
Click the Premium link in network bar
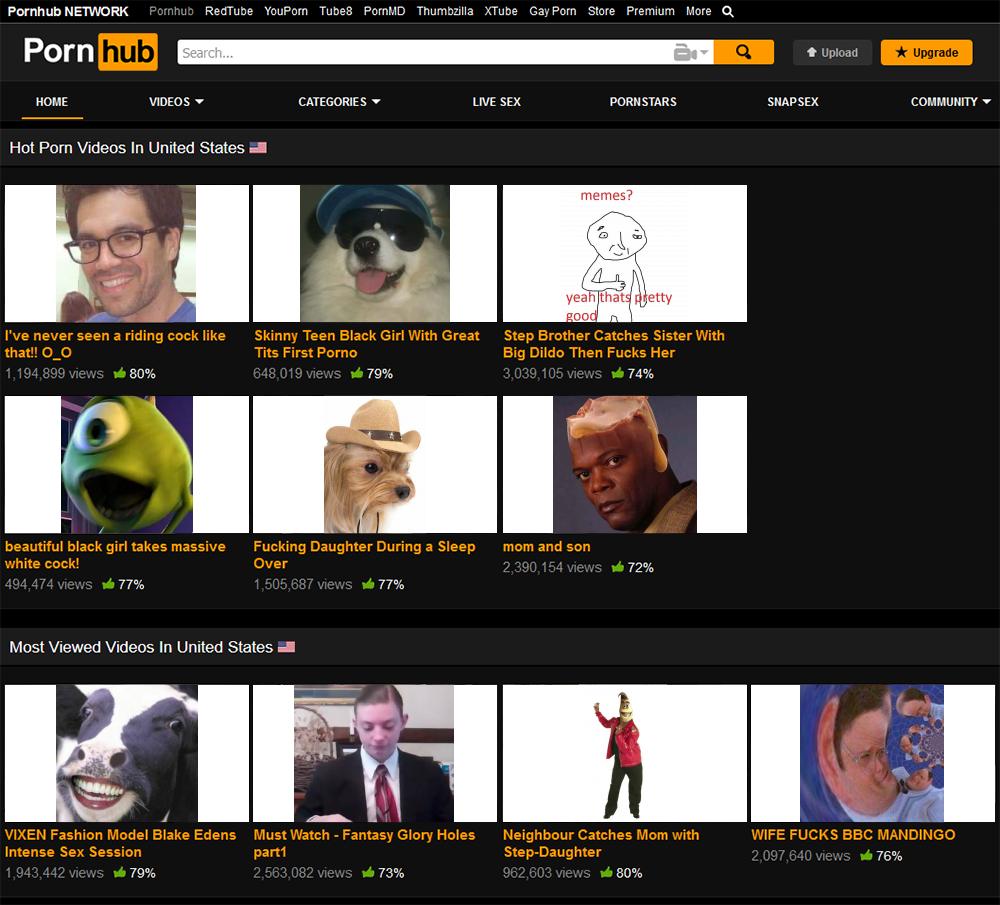point(650,12)
